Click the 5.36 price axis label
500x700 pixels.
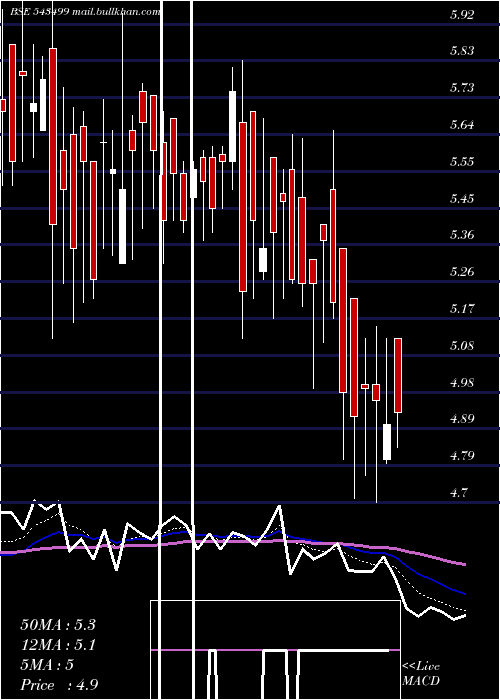pos(462,235)
